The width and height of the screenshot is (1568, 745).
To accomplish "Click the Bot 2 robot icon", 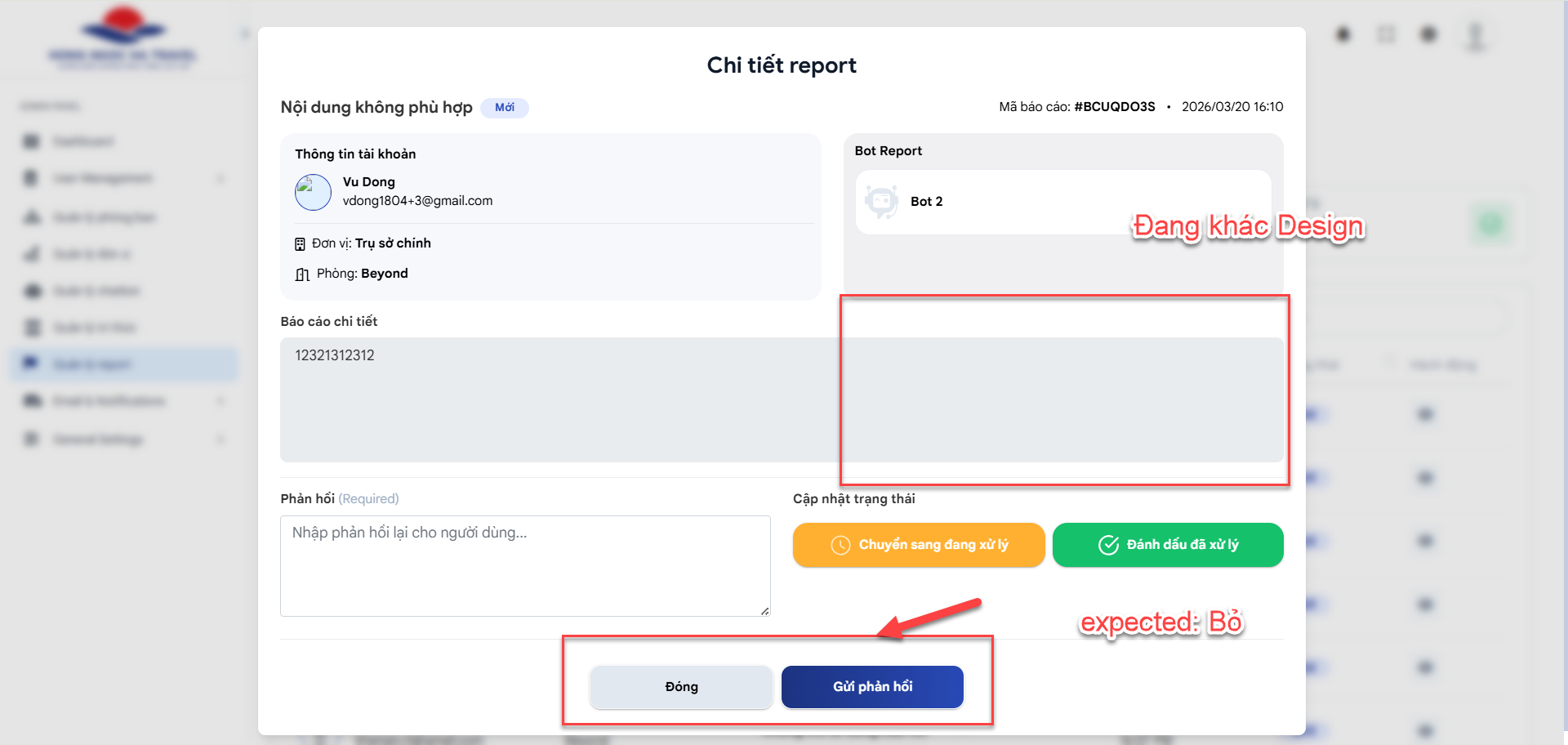I will pos(881,202).
